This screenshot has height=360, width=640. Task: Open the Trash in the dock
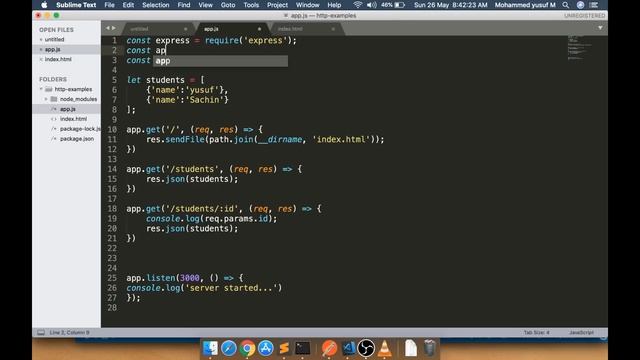click(429, 348)
